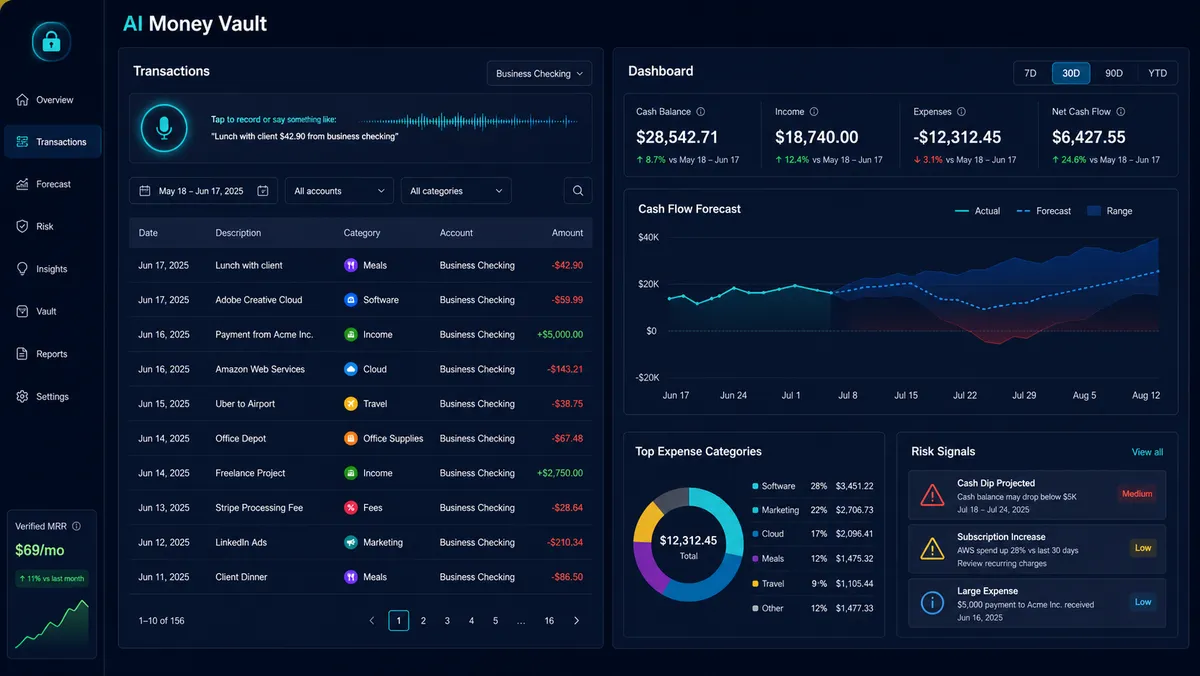Open the Risk section in sidebar
1200x676 pixels.
tap(52, 227)
